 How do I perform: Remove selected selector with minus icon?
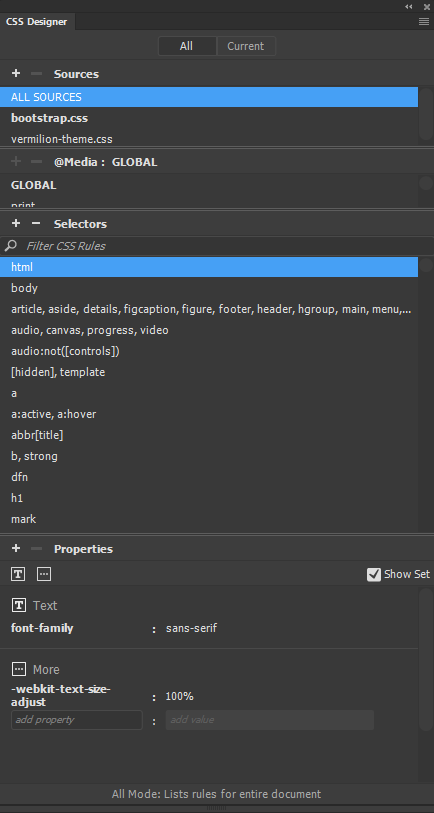pyautogui.click(x=36, y=223)
